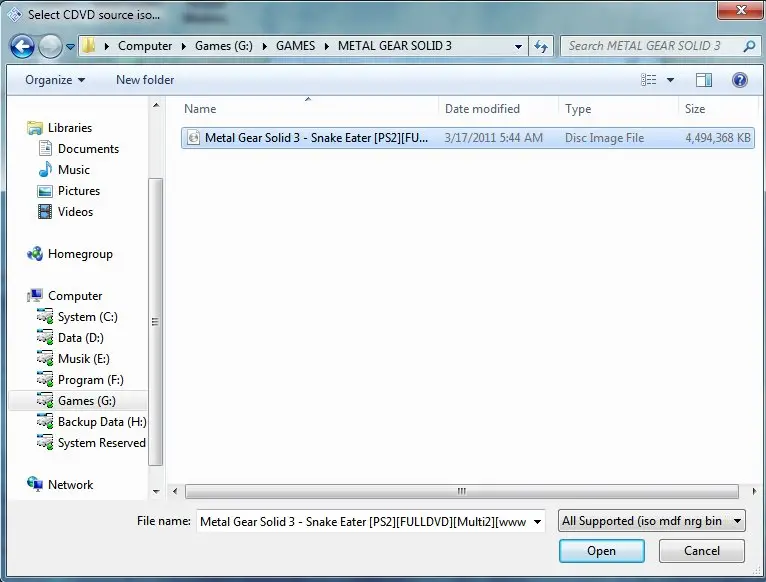Open Games (G:) drive in sidebar

[x=86, y=401]
